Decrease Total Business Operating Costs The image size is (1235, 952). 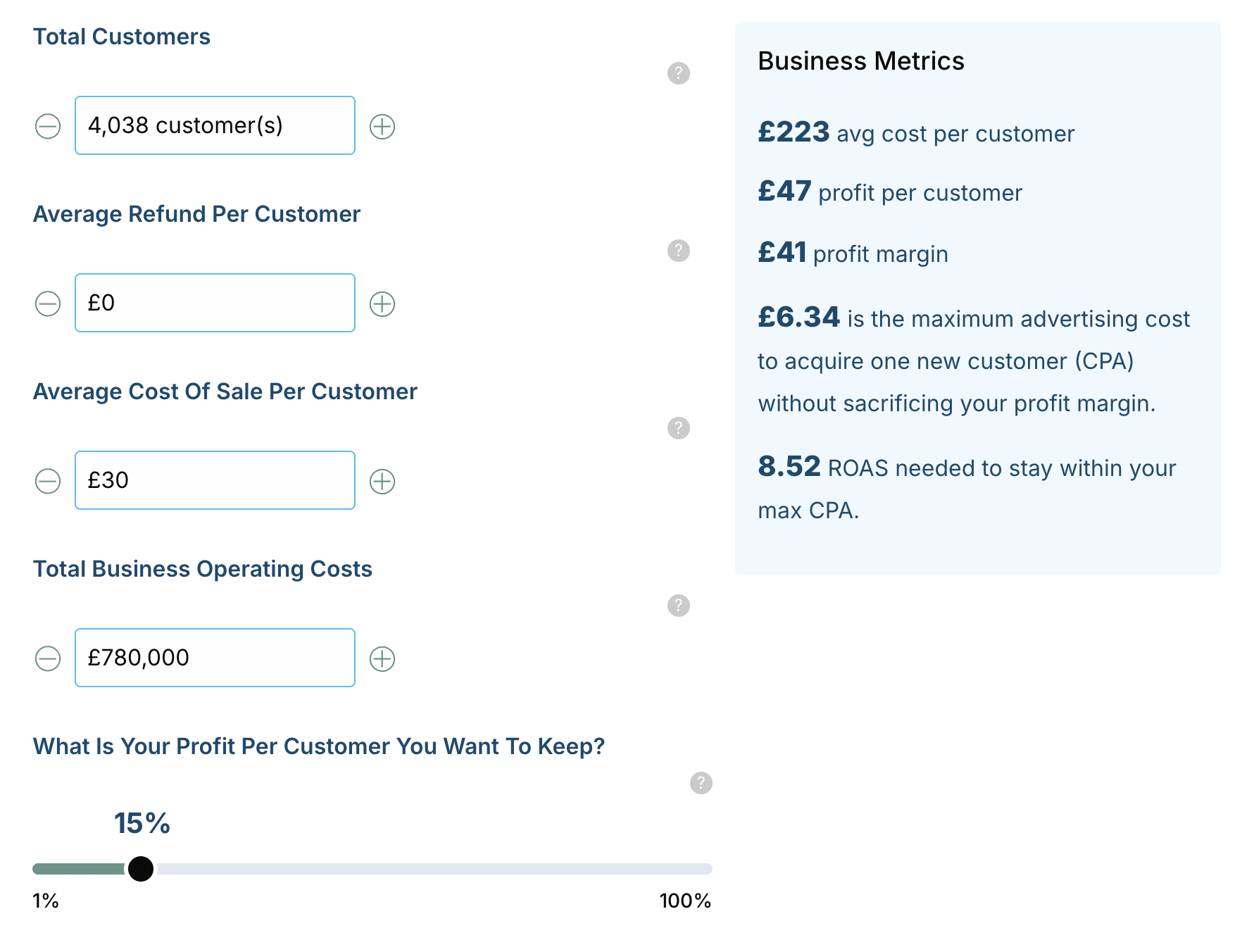pos(48,659)
